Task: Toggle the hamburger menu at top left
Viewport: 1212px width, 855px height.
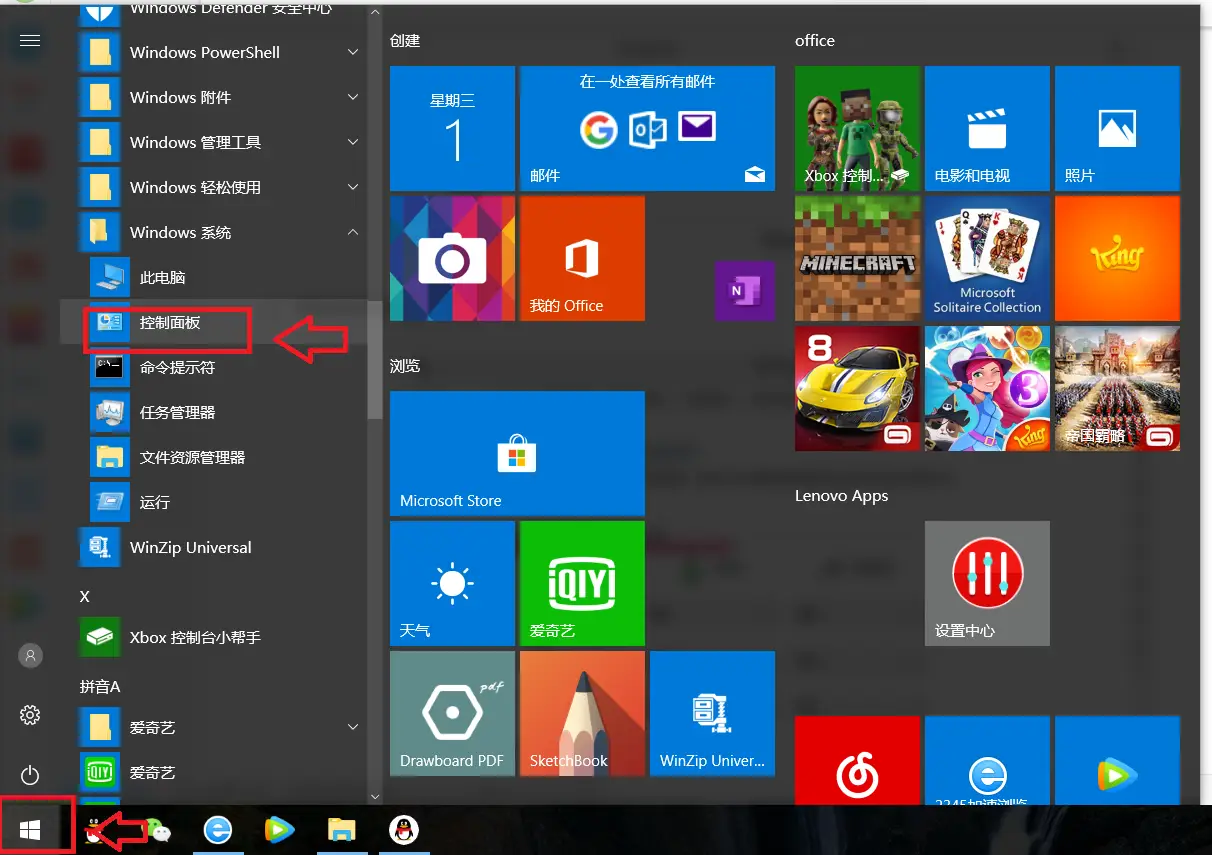Action: (30, 40)
